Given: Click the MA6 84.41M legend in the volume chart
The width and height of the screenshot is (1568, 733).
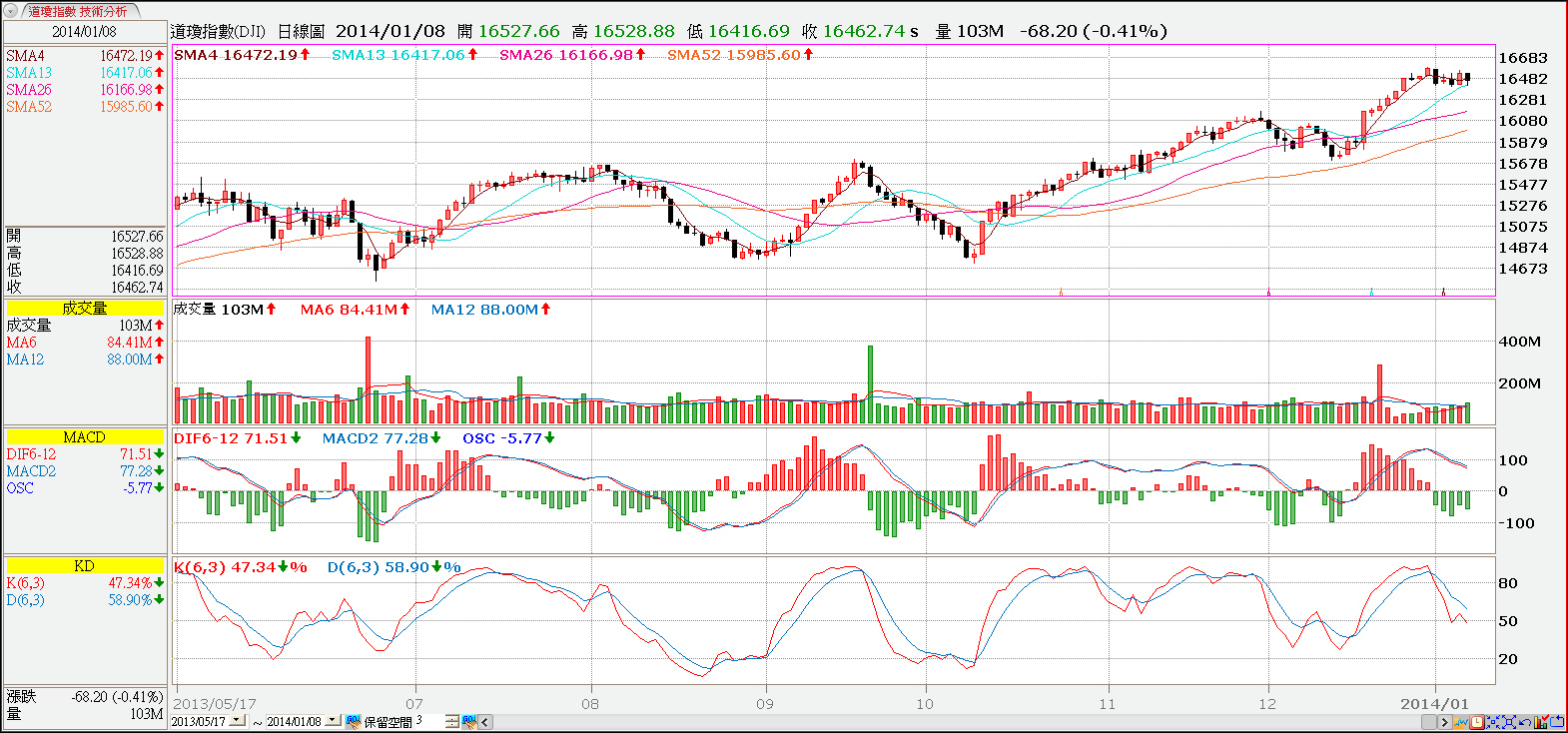Looking at the screenshot, I should [356, 310].
